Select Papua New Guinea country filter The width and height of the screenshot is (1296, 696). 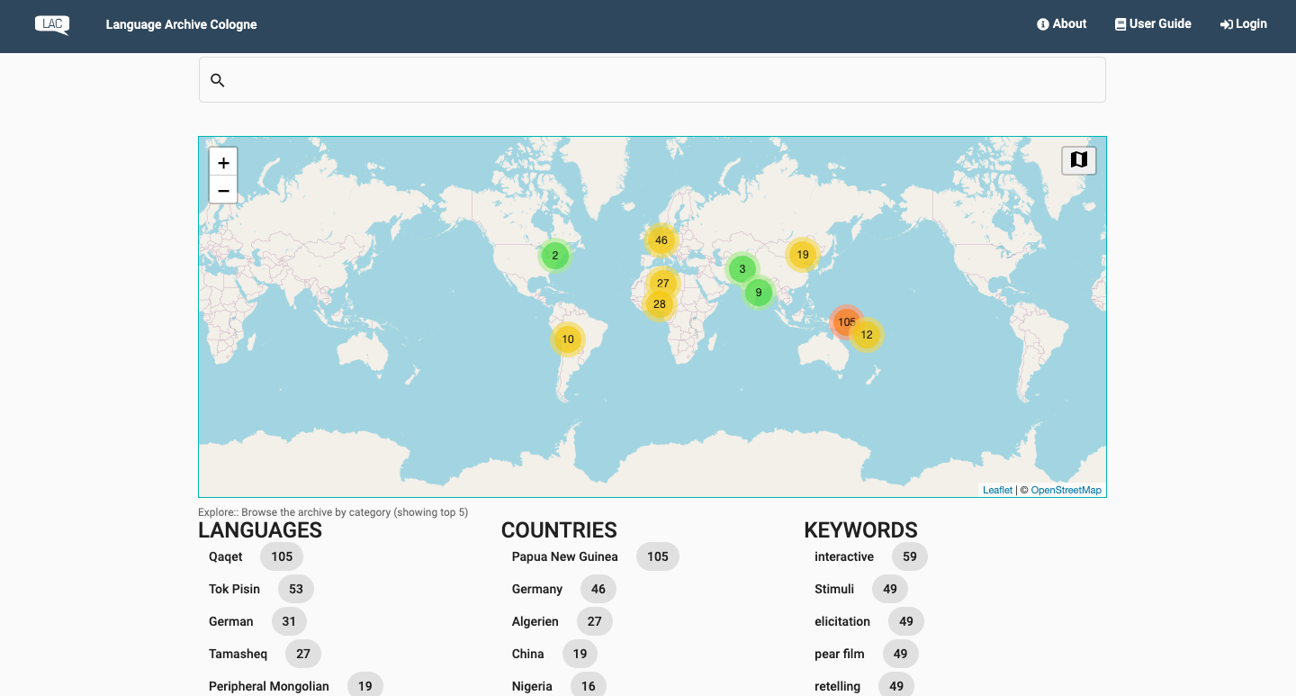point(564,557)
